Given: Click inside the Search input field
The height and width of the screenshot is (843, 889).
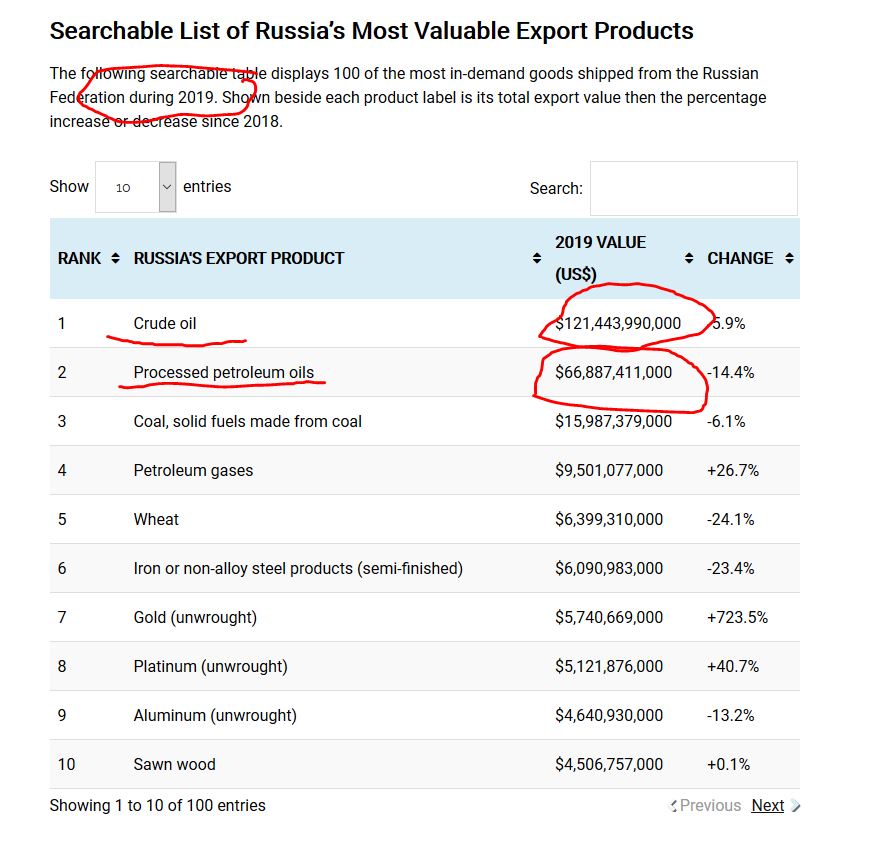Looking at the screenshot, I should click(x=693, y=188).
